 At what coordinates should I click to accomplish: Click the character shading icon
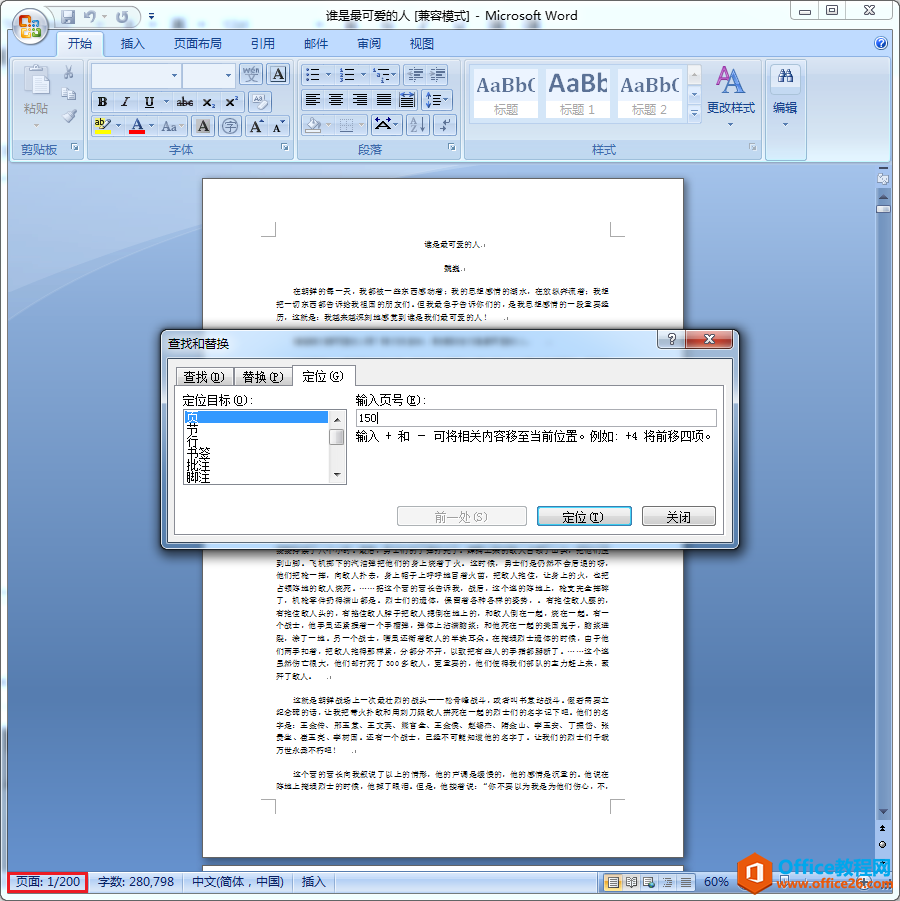pos(203,126)
